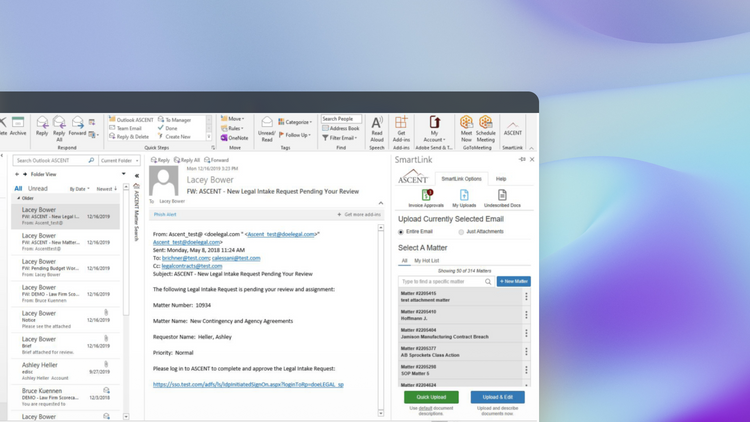Open the Move dropdown in ribbon

pos(232,119)
